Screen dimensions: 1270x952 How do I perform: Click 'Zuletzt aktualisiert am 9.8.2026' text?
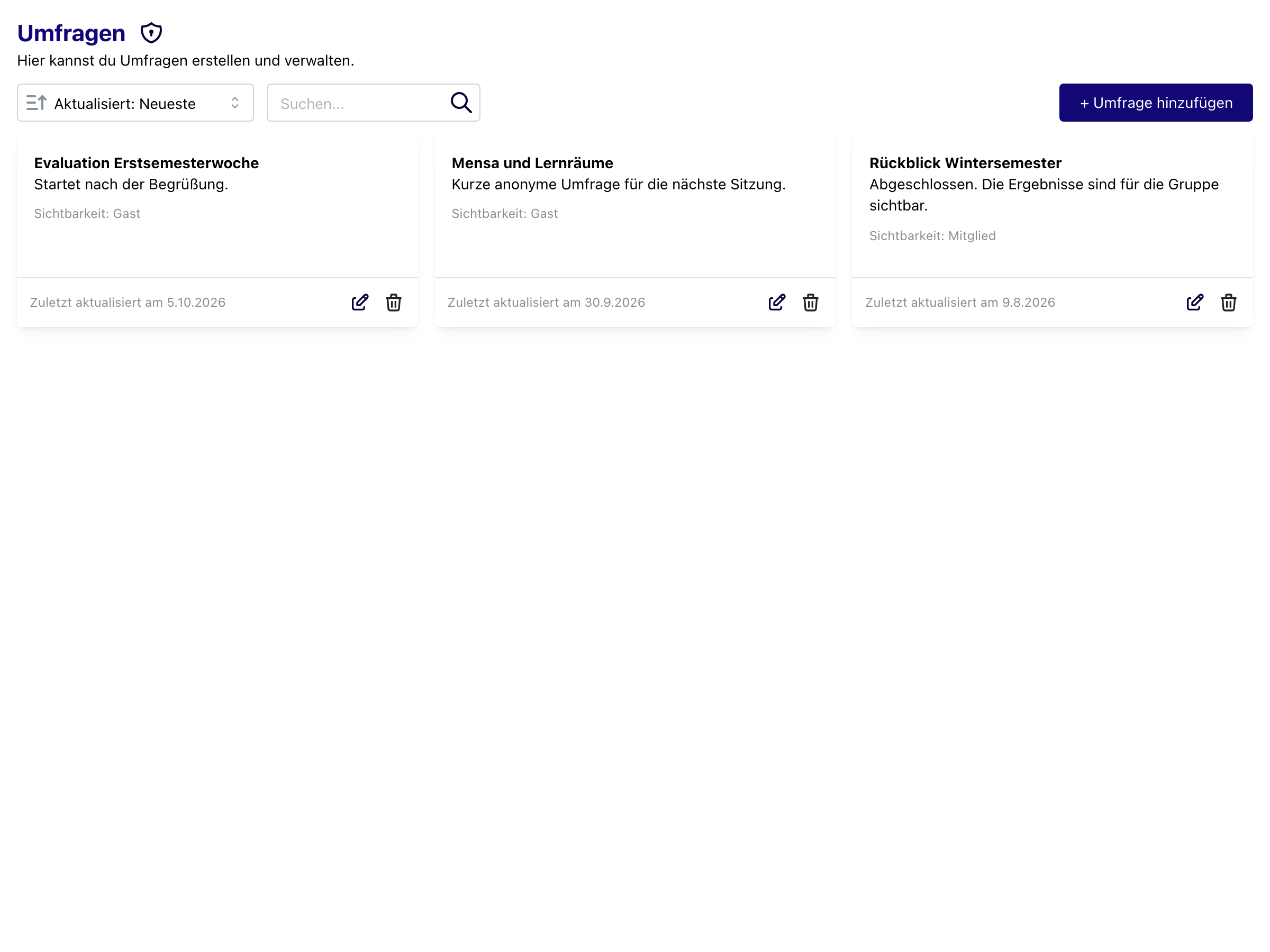point(960,303)
